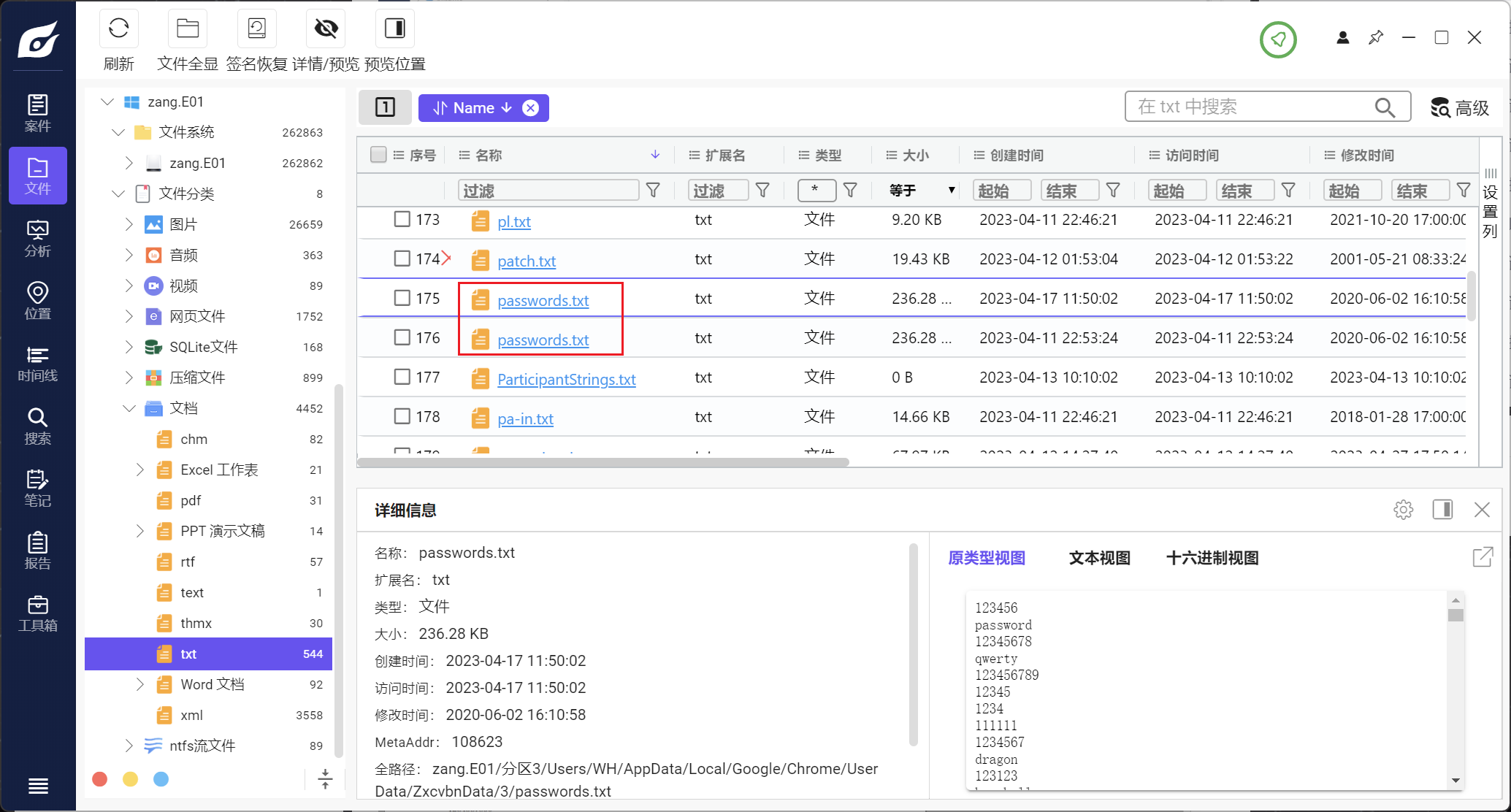This screenshot has height=812, width=1511.
Task: Click the user account icon
Action: coord(1342,38)
